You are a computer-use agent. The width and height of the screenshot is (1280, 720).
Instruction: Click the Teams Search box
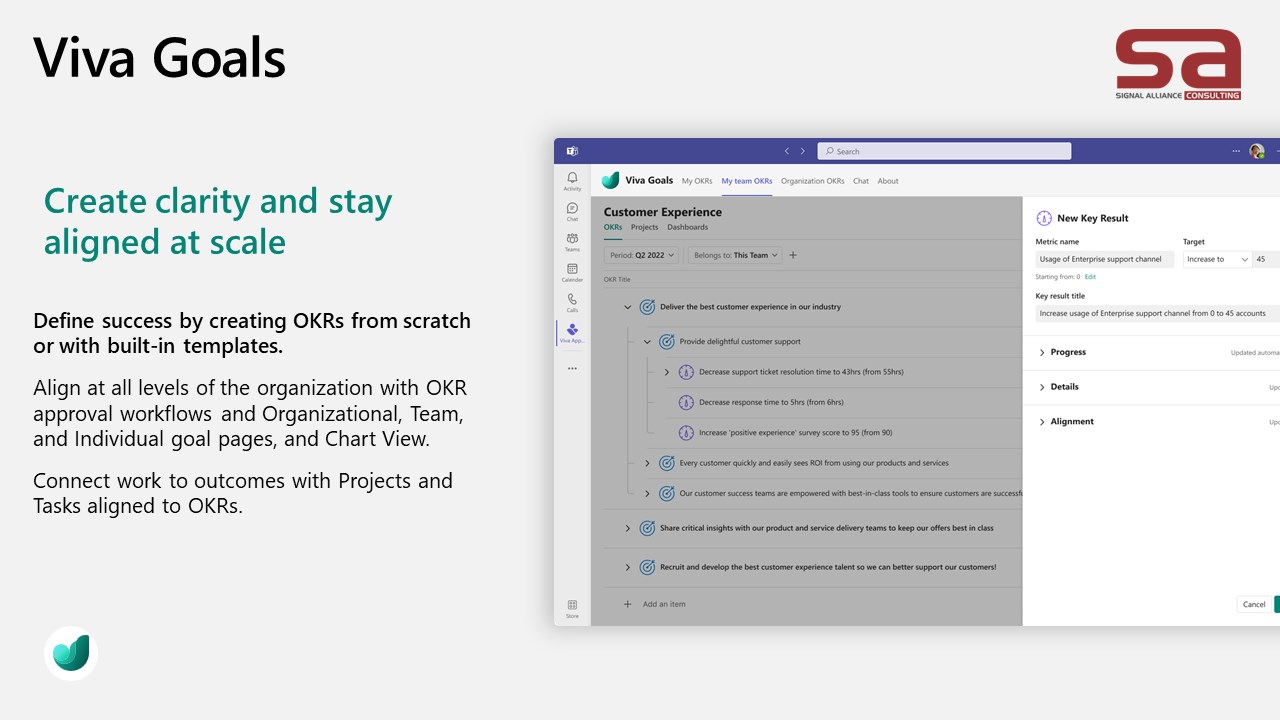[x=944, y=151]
